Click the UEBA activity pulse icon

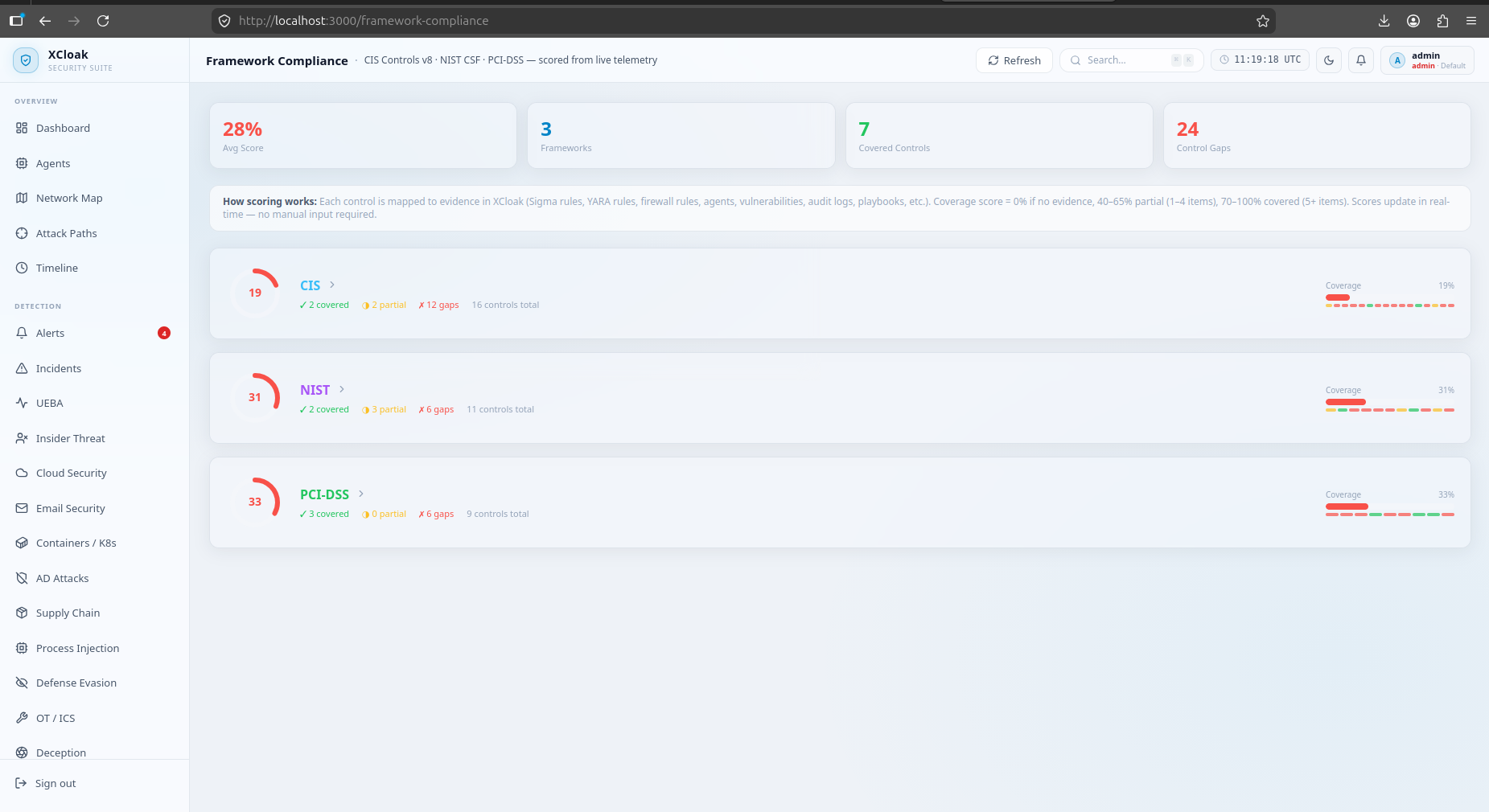pos(22,403)
